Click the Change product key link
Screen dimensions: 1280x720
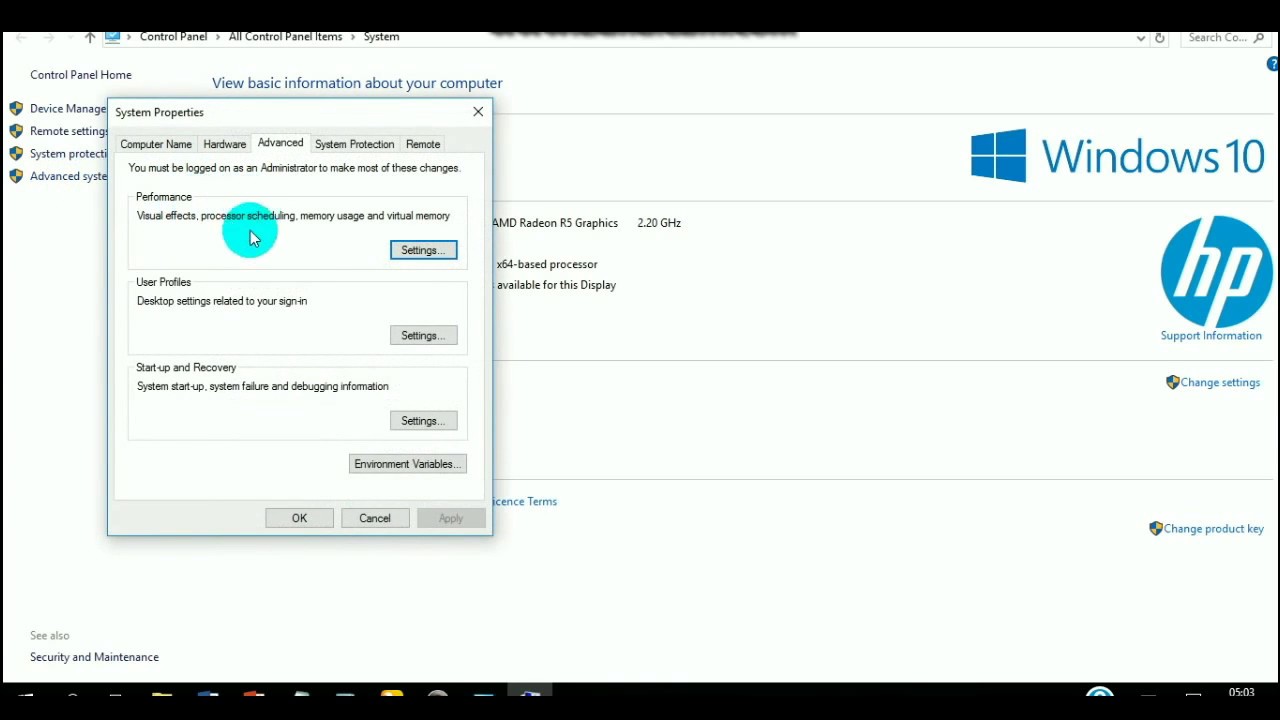[x=1214, y=528]
